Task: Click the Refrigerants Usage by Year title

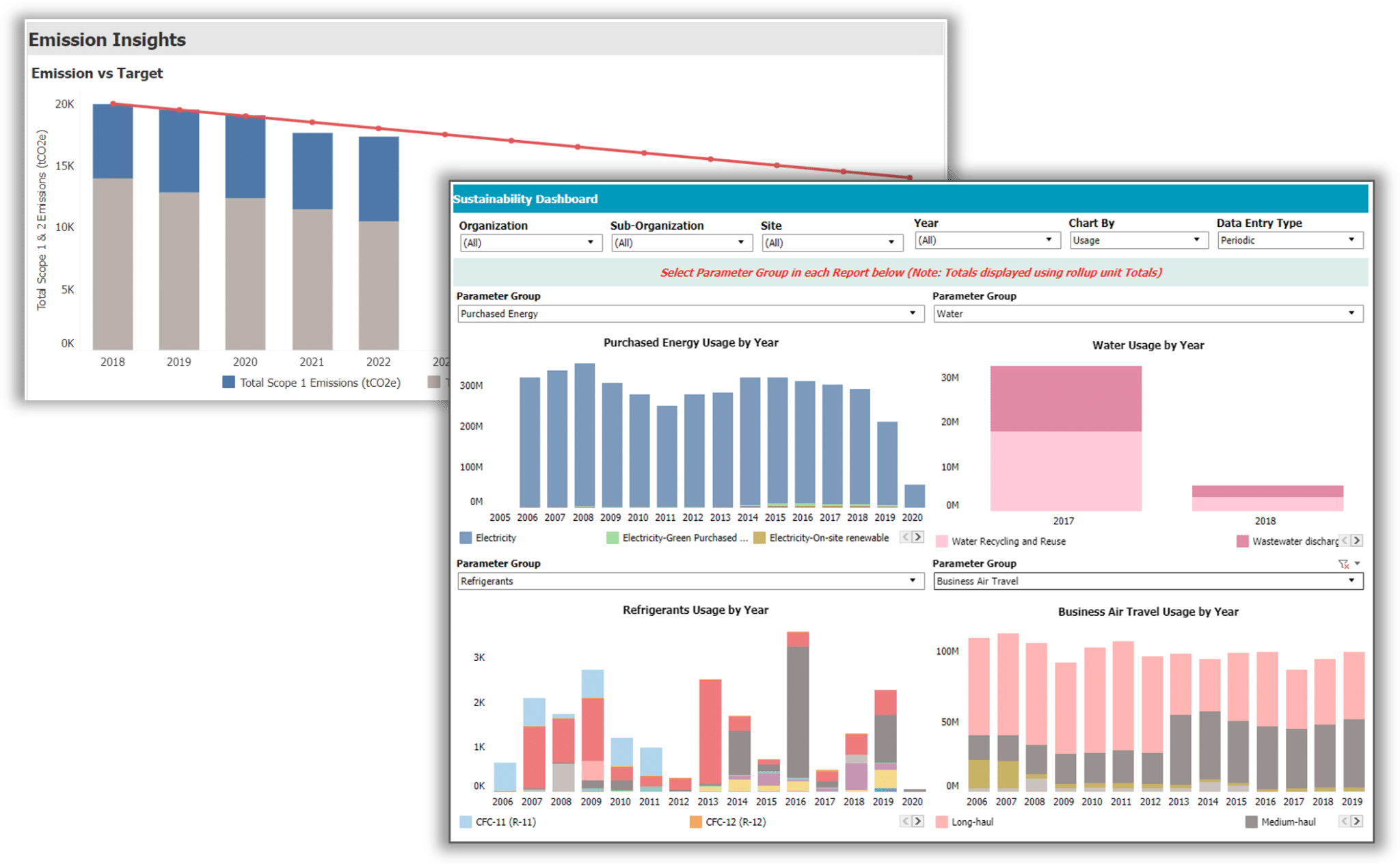Action: pos(695,610)
